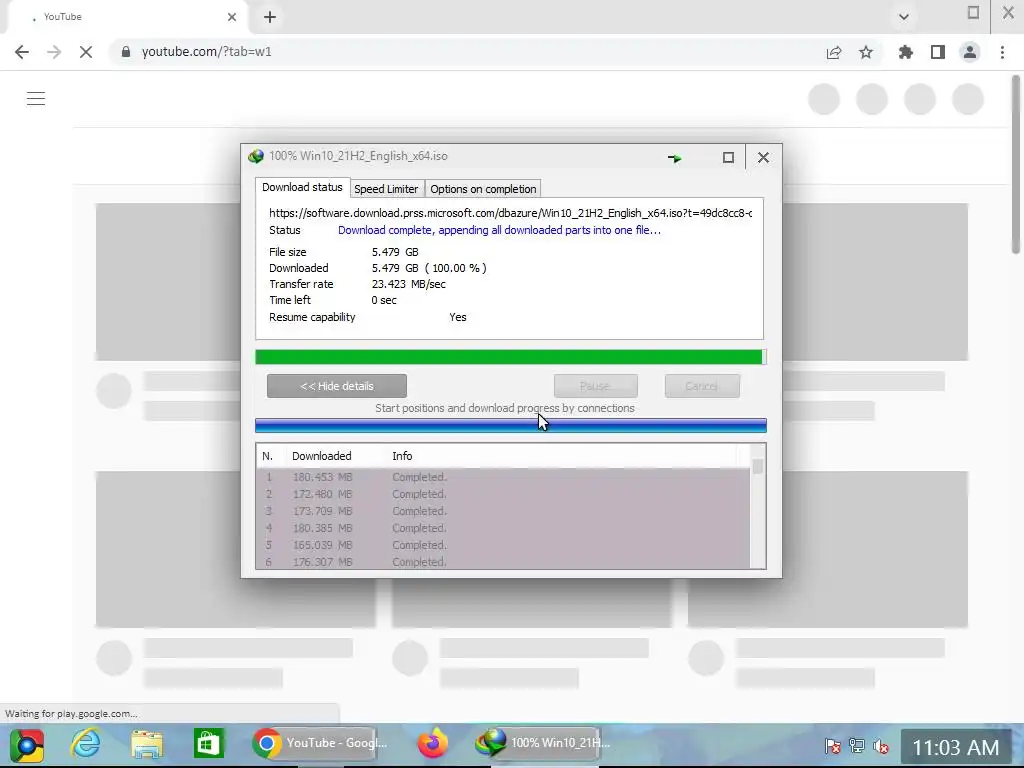This screenshot has height=768, width=1024.
Task: Go back in Chrome browser
Action: pos(22,52)
